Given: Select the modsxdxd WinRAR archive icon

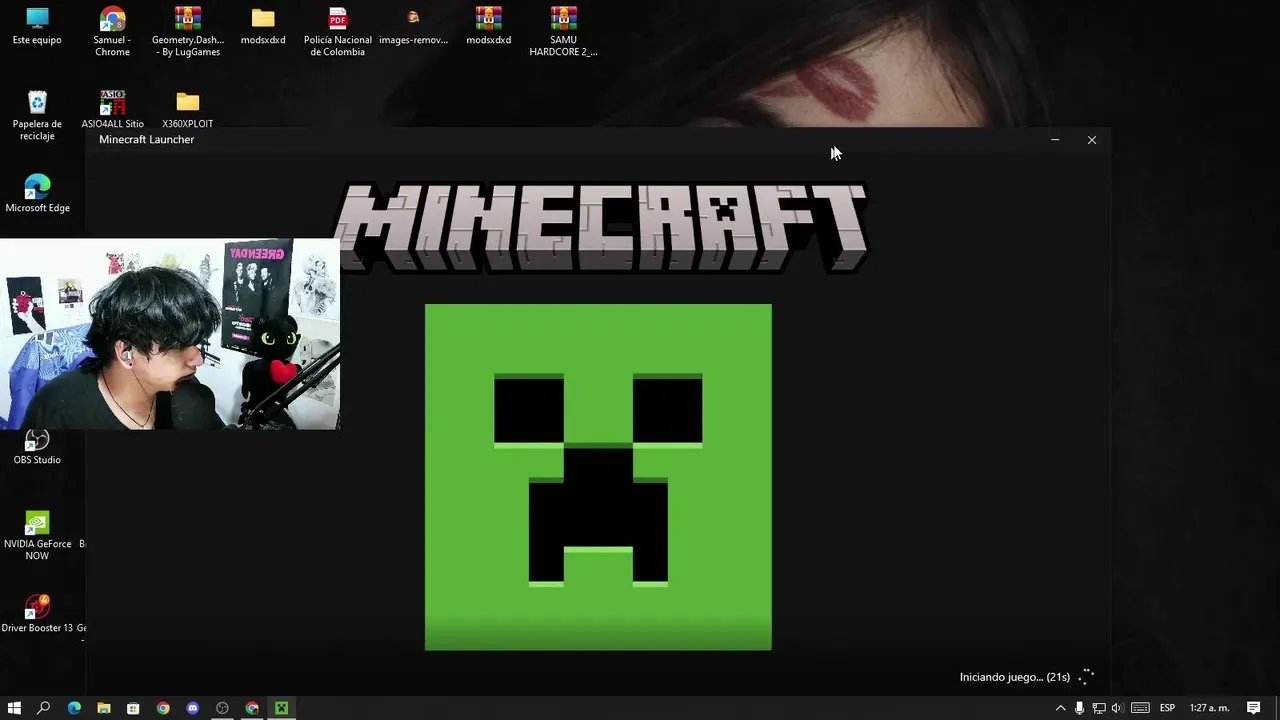Looking at the screenshot, I should click(488, 27).
